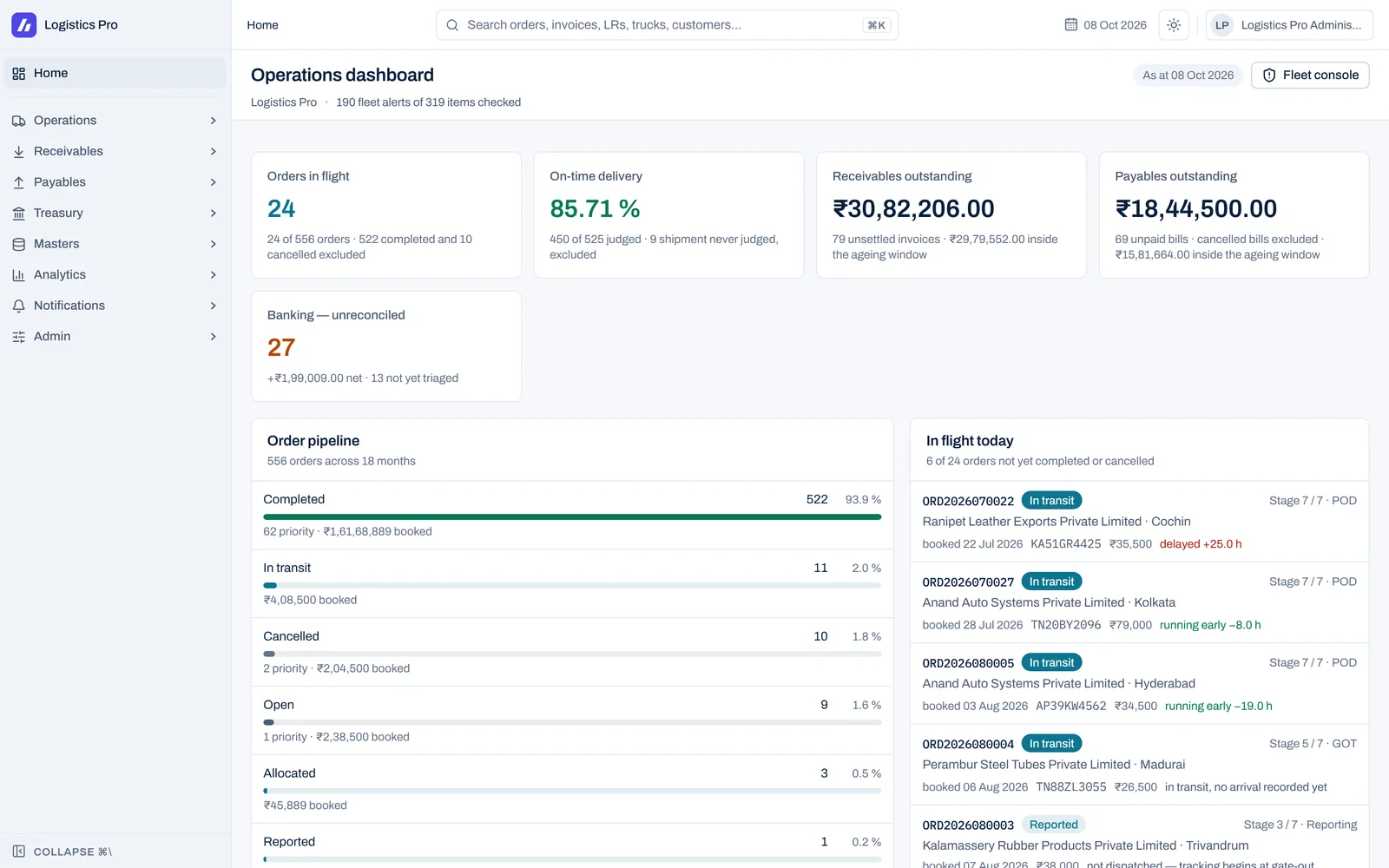Click the shield icon on Fleet console

coord(1269,76)
